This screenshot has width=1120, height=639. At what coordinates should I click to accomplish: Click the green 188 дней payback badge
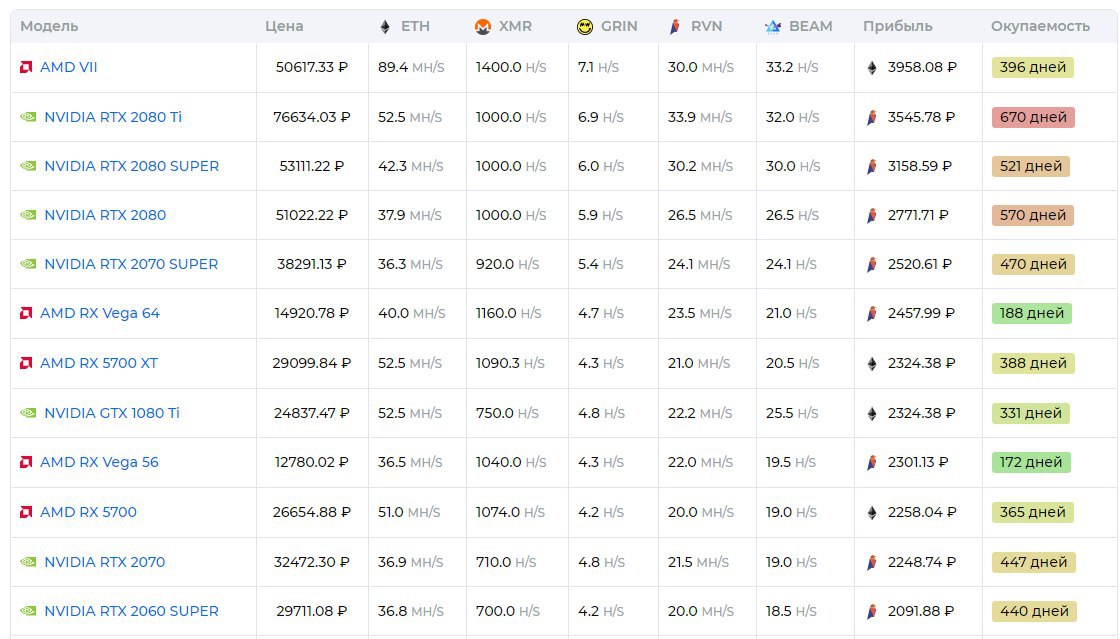1031,313
